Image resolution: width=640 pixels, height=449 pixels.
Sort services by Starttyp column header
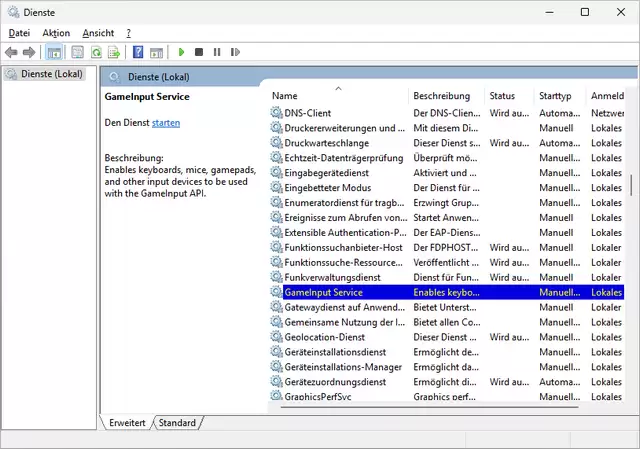click(x=555, y=96)
